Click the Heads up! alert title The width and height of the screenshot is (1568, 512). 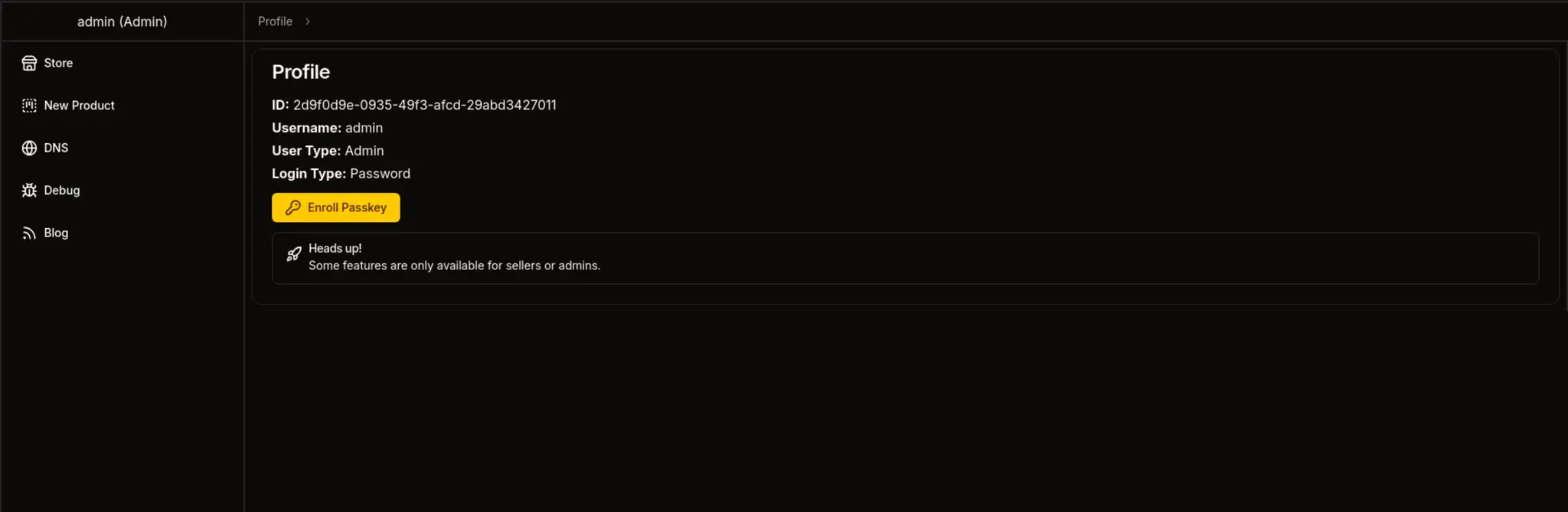coord(335,249)
